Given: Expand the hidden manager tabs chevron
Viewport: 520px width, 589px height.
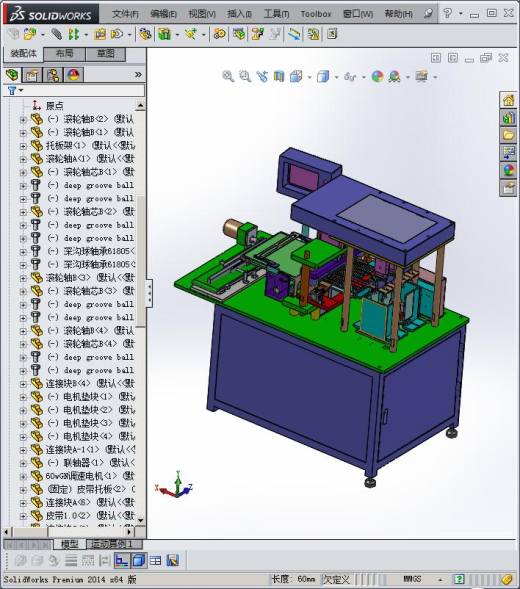Looking at the screenshot, I should click(138, 75).
